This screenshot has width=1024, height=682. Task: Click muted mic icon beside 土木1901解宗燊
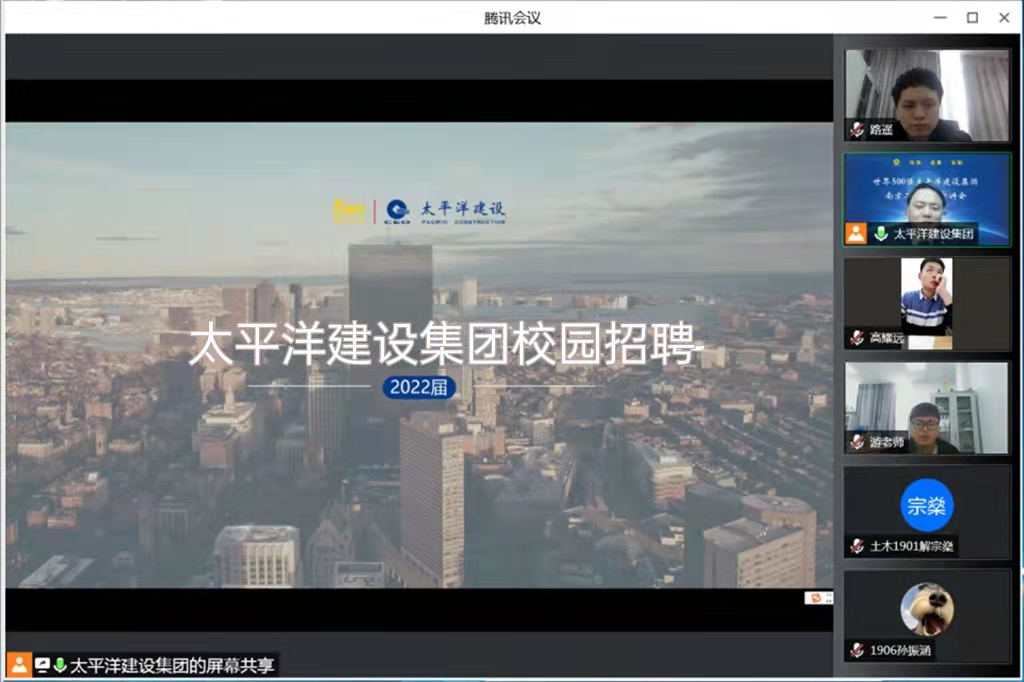857,546
